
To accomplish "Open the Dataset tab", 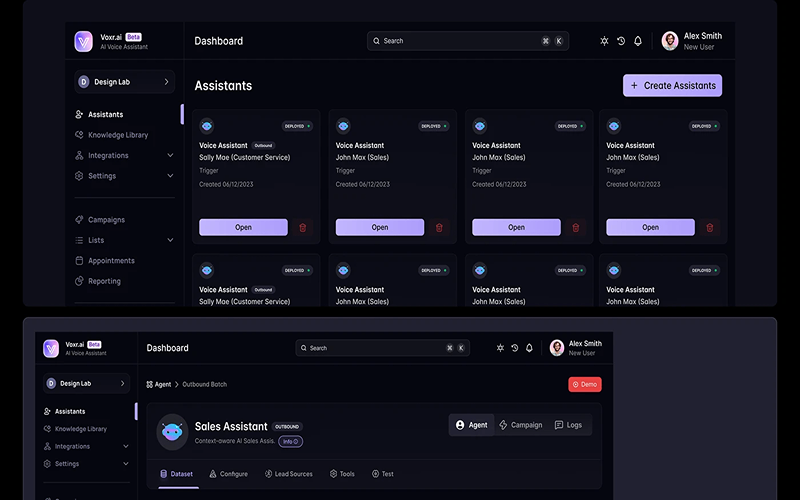I will (177, 474).
